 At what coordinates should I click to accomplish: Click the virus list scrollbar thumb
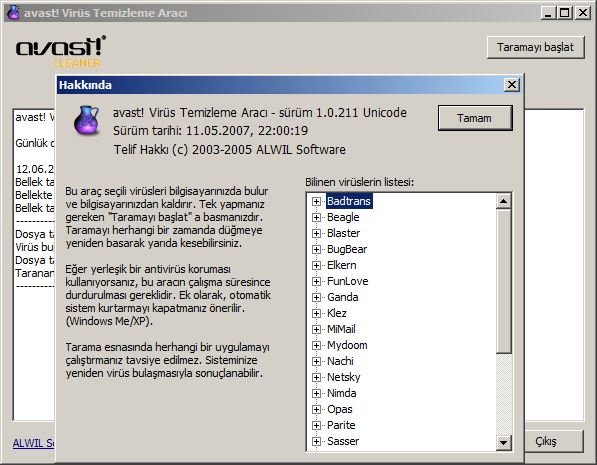[503, 281]
